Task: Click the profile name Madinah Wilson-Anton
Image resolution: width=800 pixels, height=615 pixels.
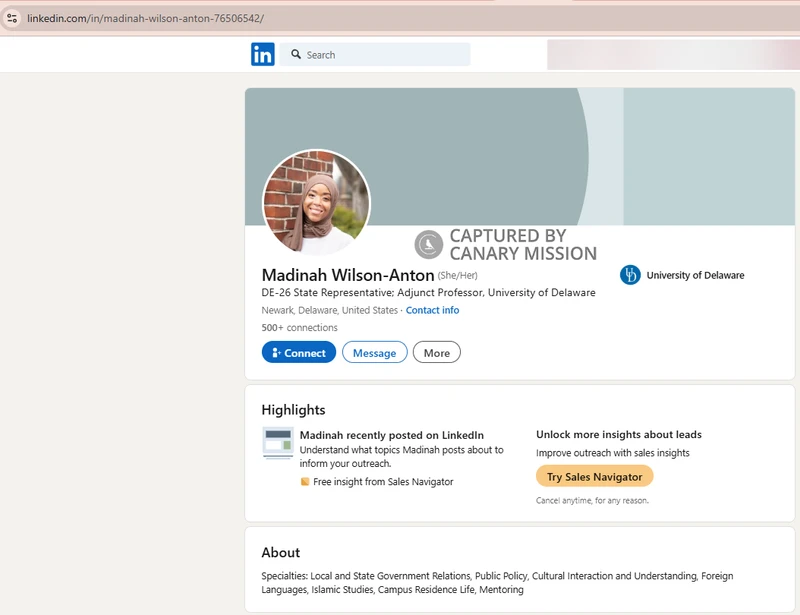Action: pos(348,275)
